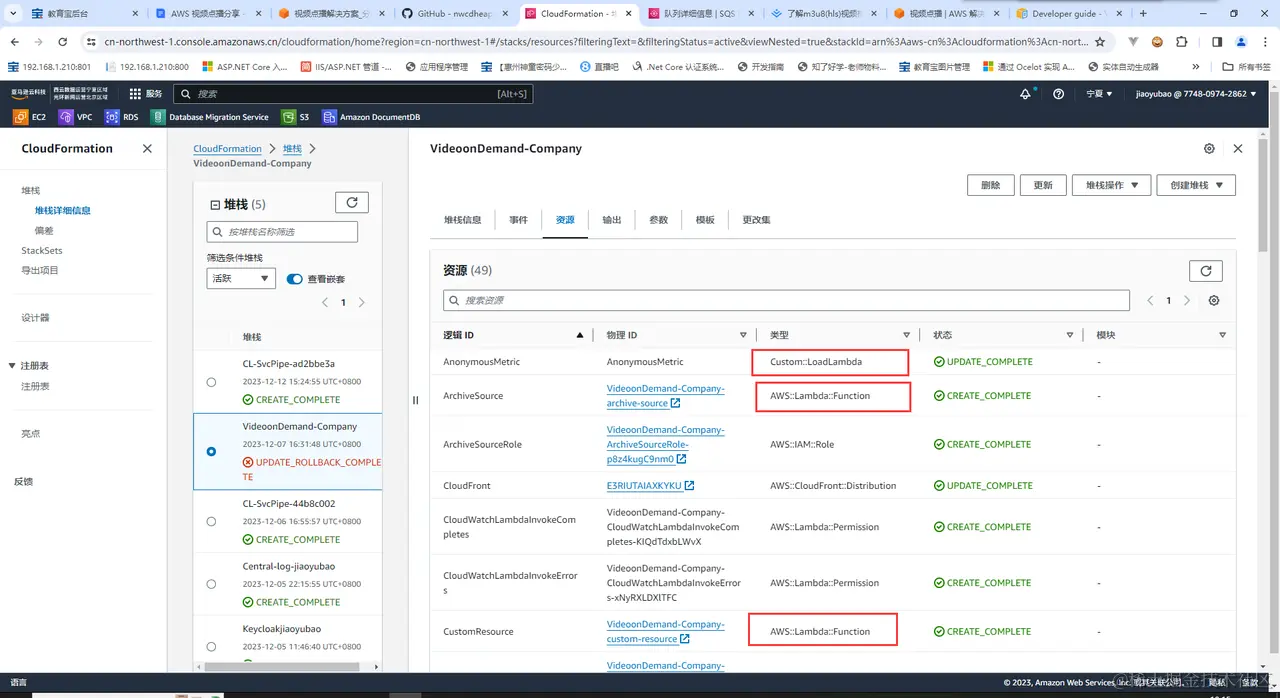Open 设计器 in sidebar
The width and height of the screenshot is (1280, 698).
tap(35, 318)
